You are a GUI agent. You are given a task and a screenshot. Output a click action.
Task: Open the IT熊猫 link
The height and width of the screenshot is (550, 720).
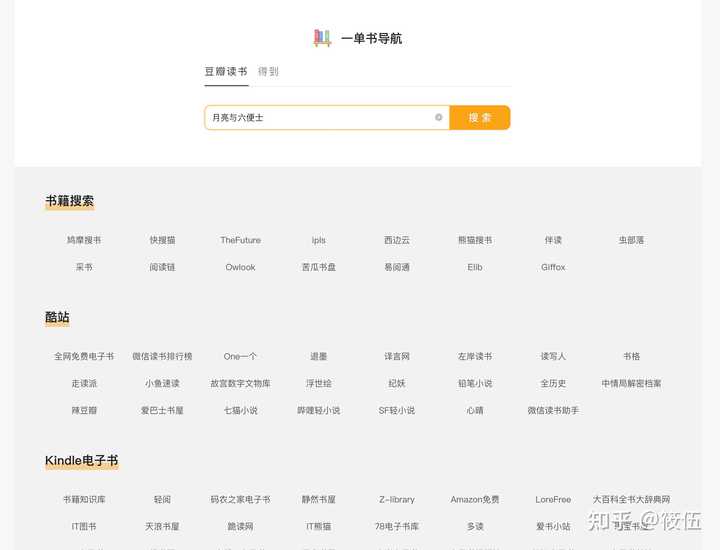pos(319,527)
